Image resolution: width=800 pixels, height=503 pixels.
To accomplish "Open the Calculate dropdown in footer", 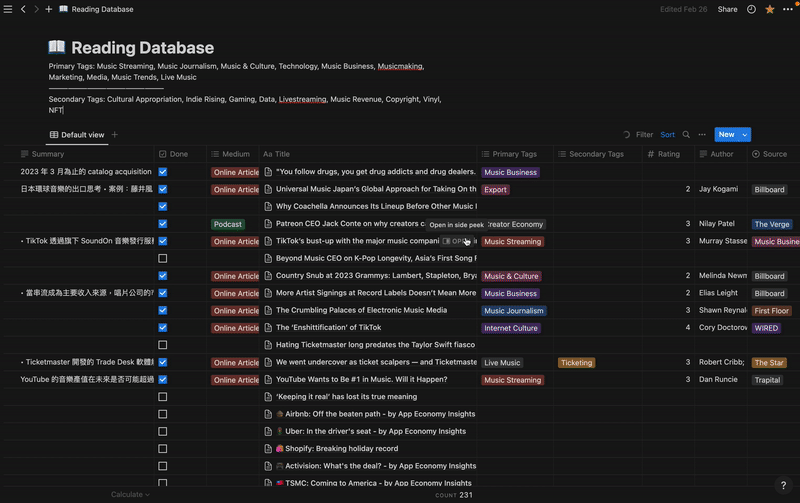I will click(x=130, y=494).
